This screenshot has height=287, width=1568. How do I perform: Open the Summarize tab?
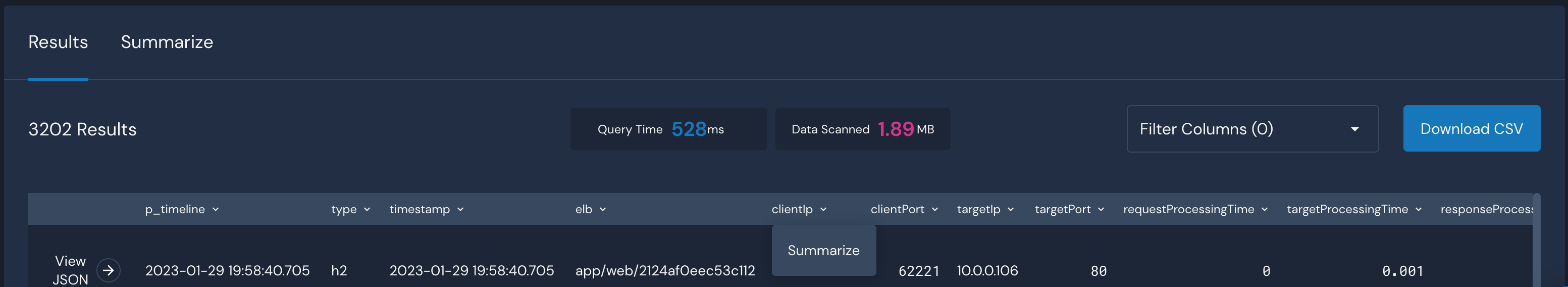click(x=167, y=42)
